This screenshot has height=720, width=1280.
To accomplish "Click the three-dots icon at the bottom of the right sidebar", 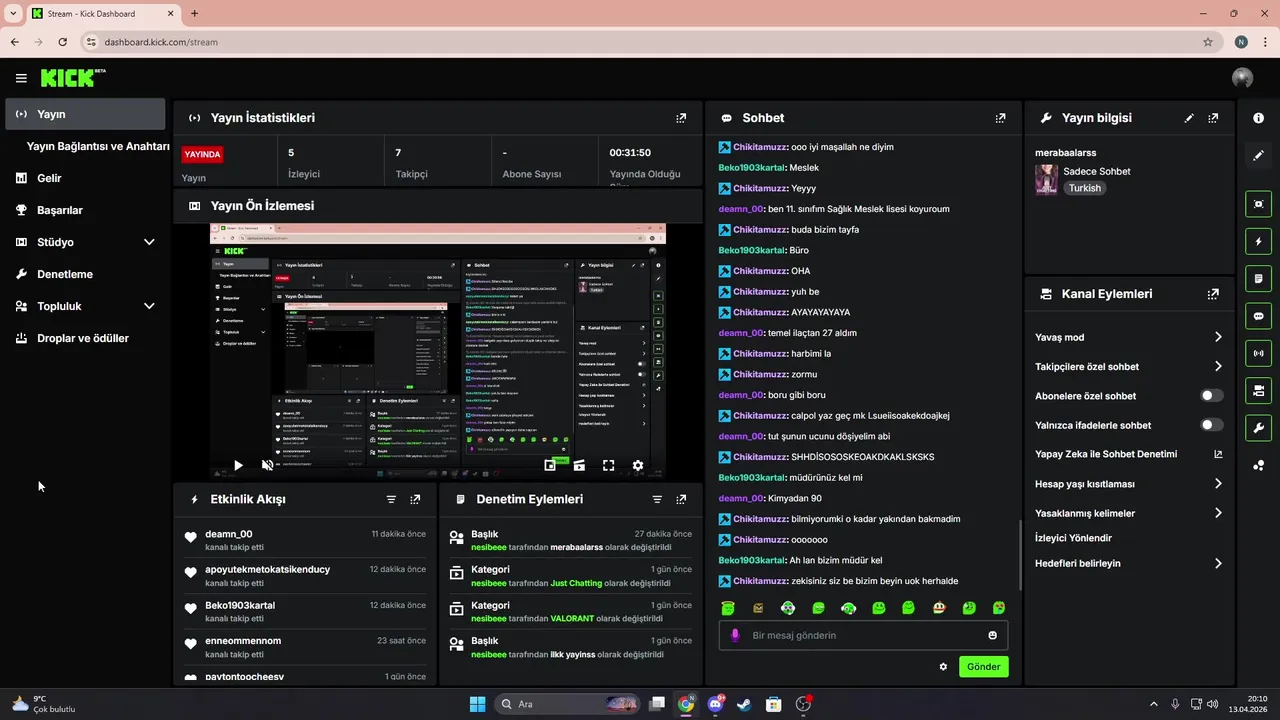I will [1258, 465].
